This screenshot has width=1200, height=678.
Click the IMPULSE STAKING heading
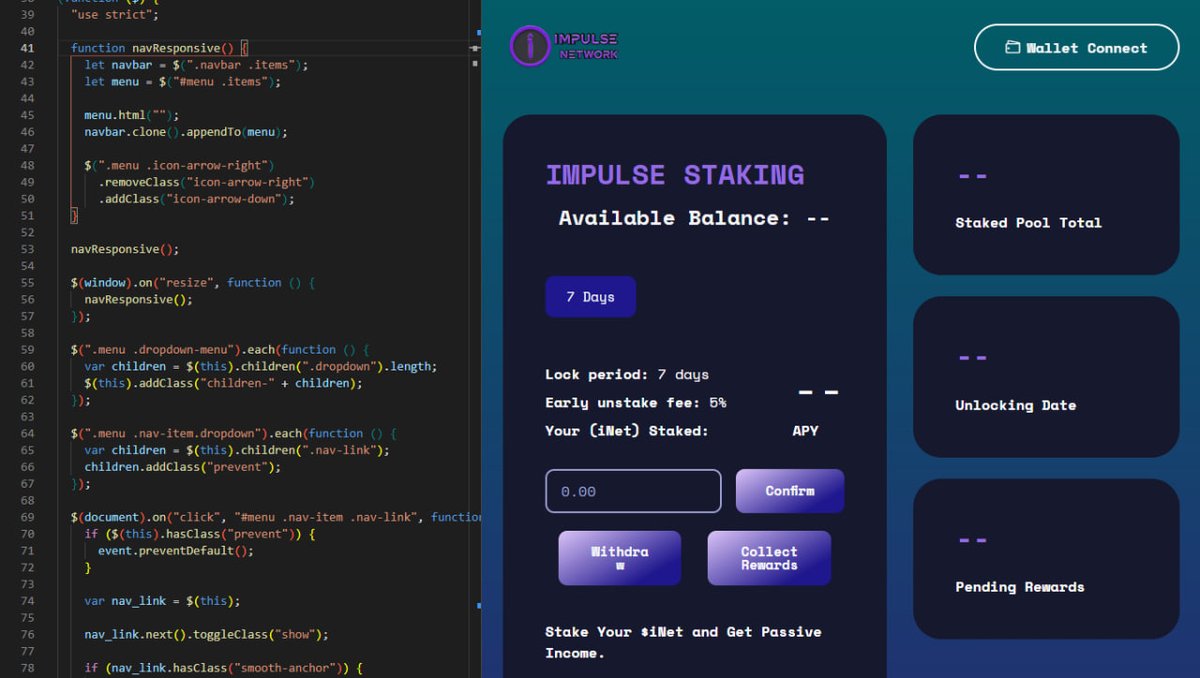point(675,175)
